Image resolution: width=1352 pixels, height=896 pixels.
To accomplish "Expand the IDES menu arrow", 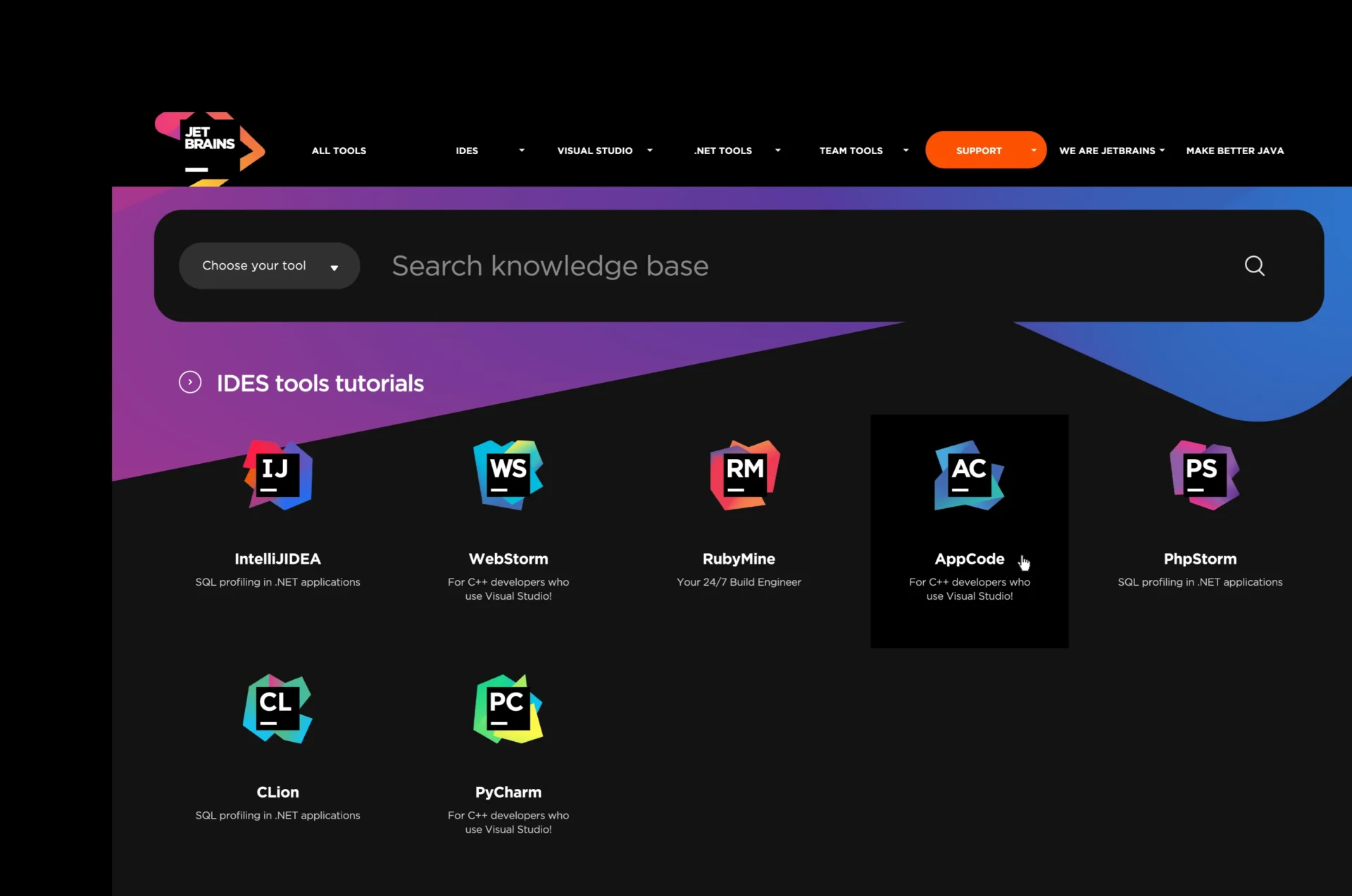I will pos(522,151).
